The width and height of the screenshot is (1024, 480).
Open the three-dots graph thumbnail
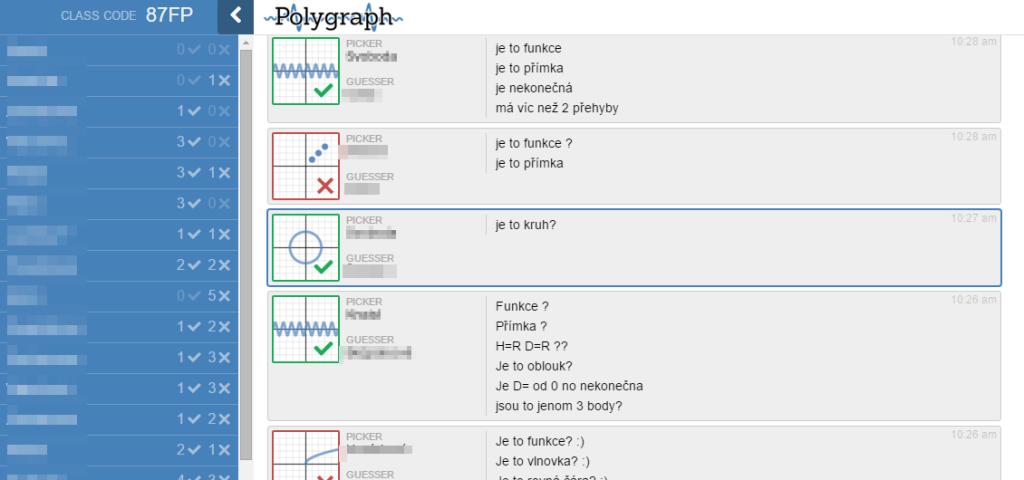coord(306,166)
